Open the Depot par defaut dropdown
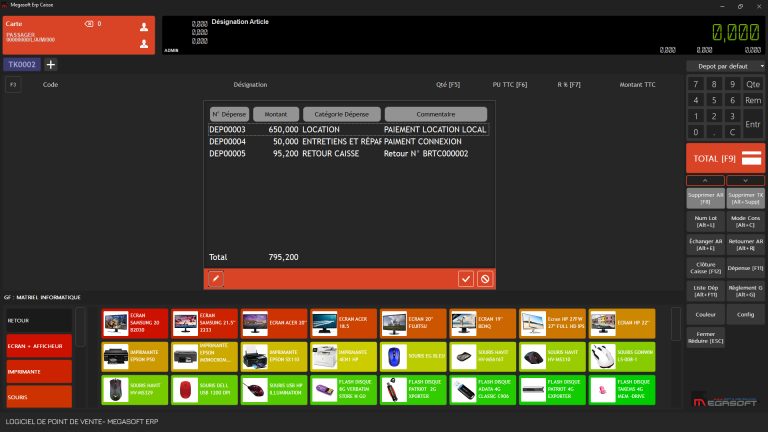The image size is (768, 432). 725,66
